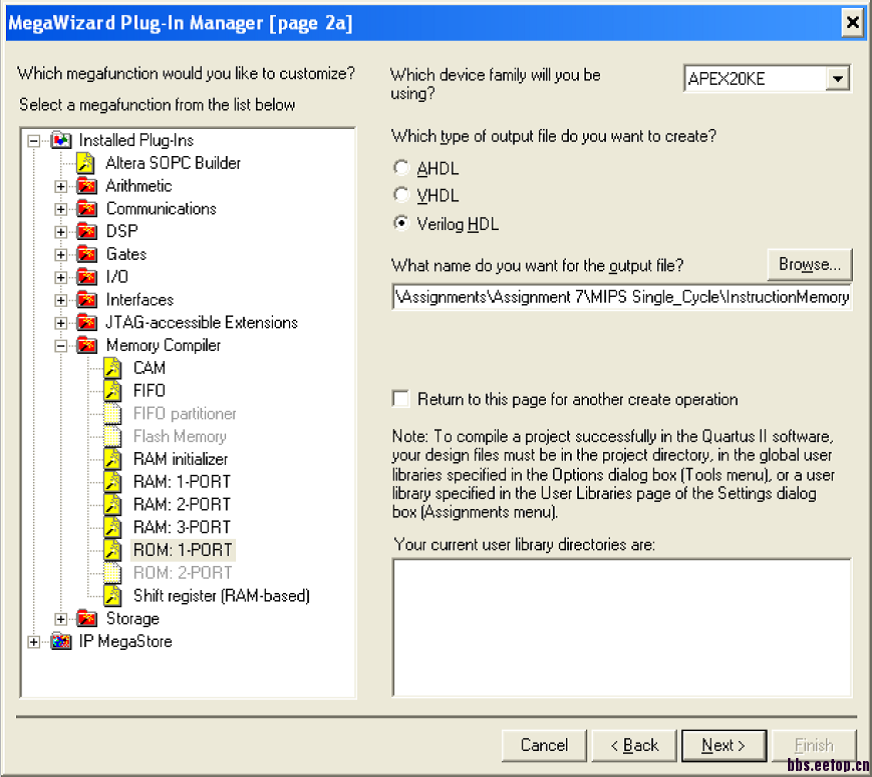Click the Installed Plug-Ins label

click(x=136, y=140)
